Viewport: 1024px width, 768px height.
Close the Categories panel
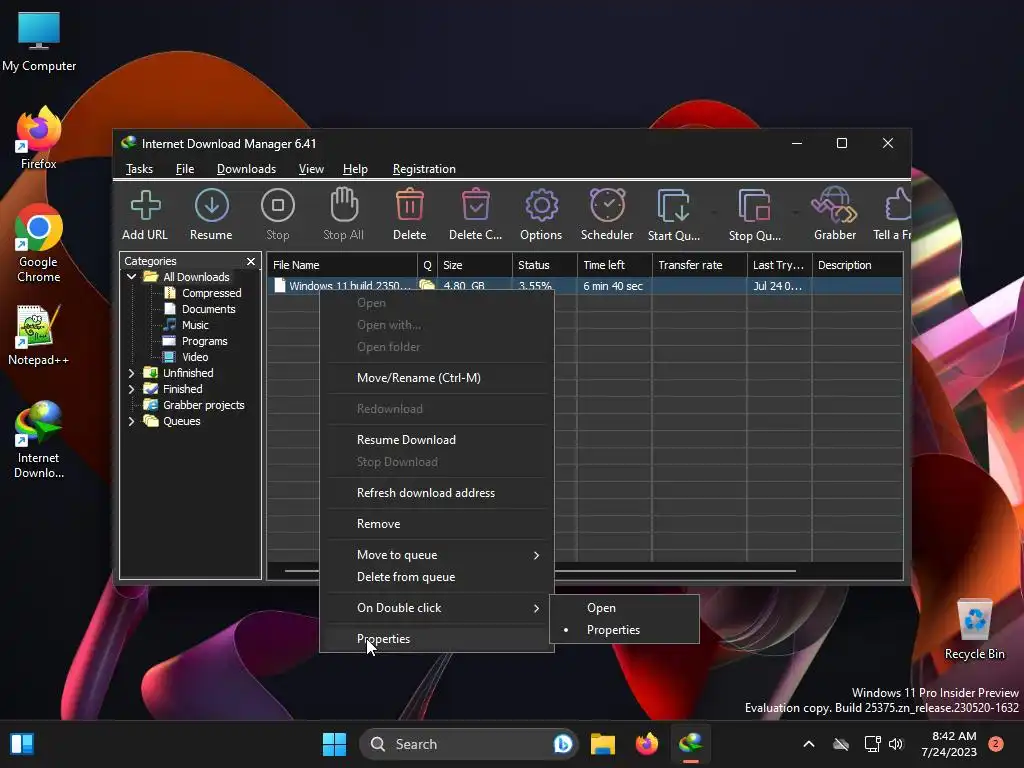tap(251, 261)
